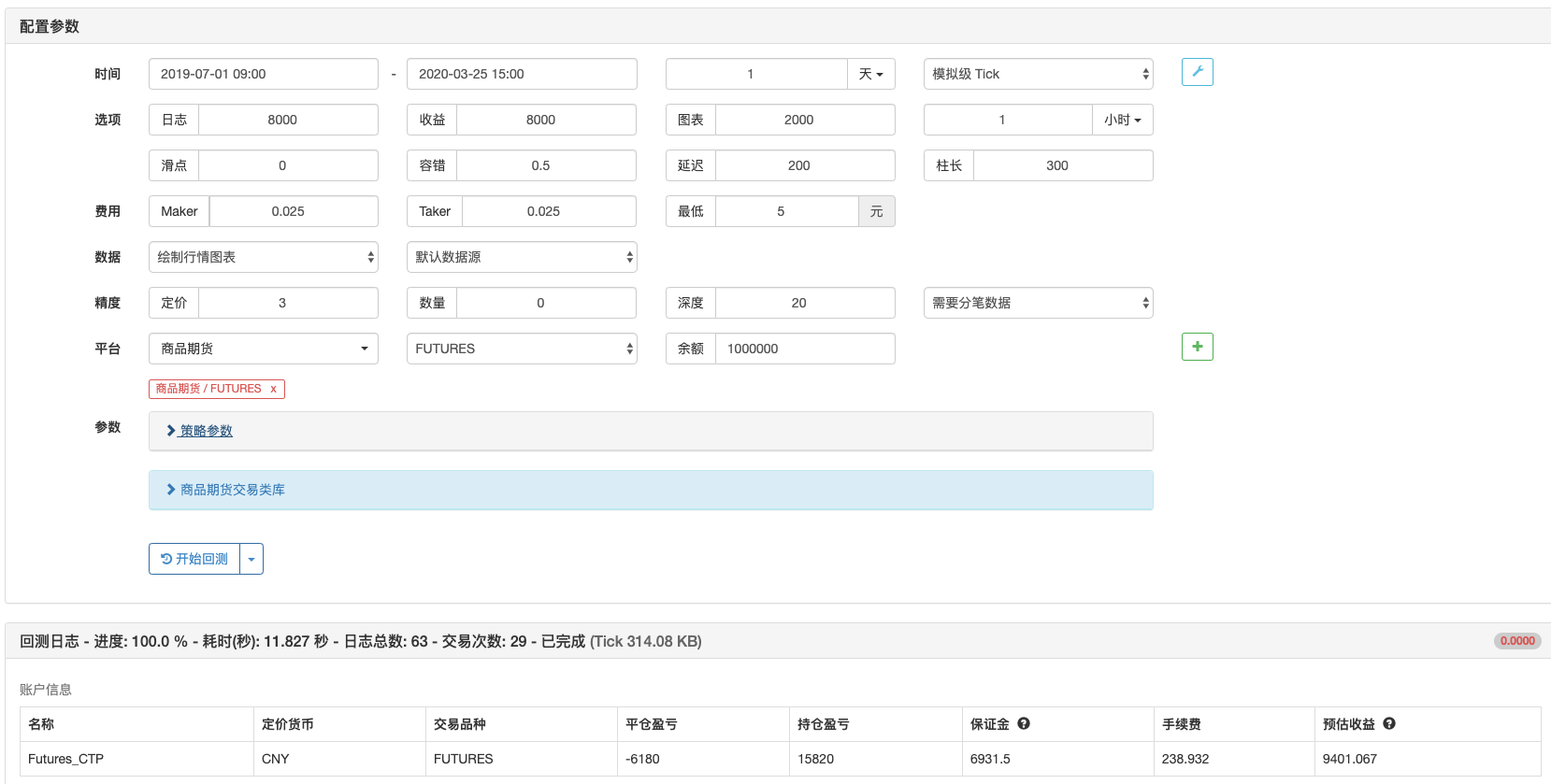
Task: Open the 开始回测 split dropdown caret
Action: pyautogui.click(x=251, y=559)
